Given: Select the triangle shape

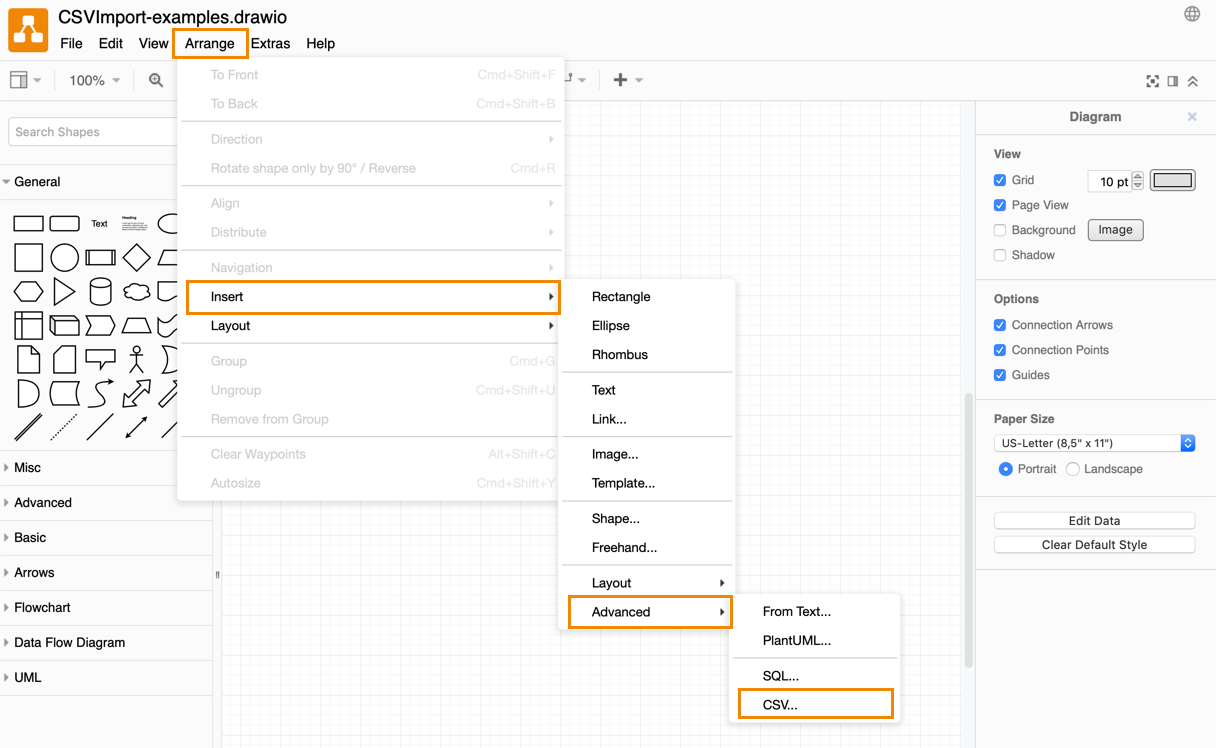Looking at the screenshot, I should pos(64,292).
